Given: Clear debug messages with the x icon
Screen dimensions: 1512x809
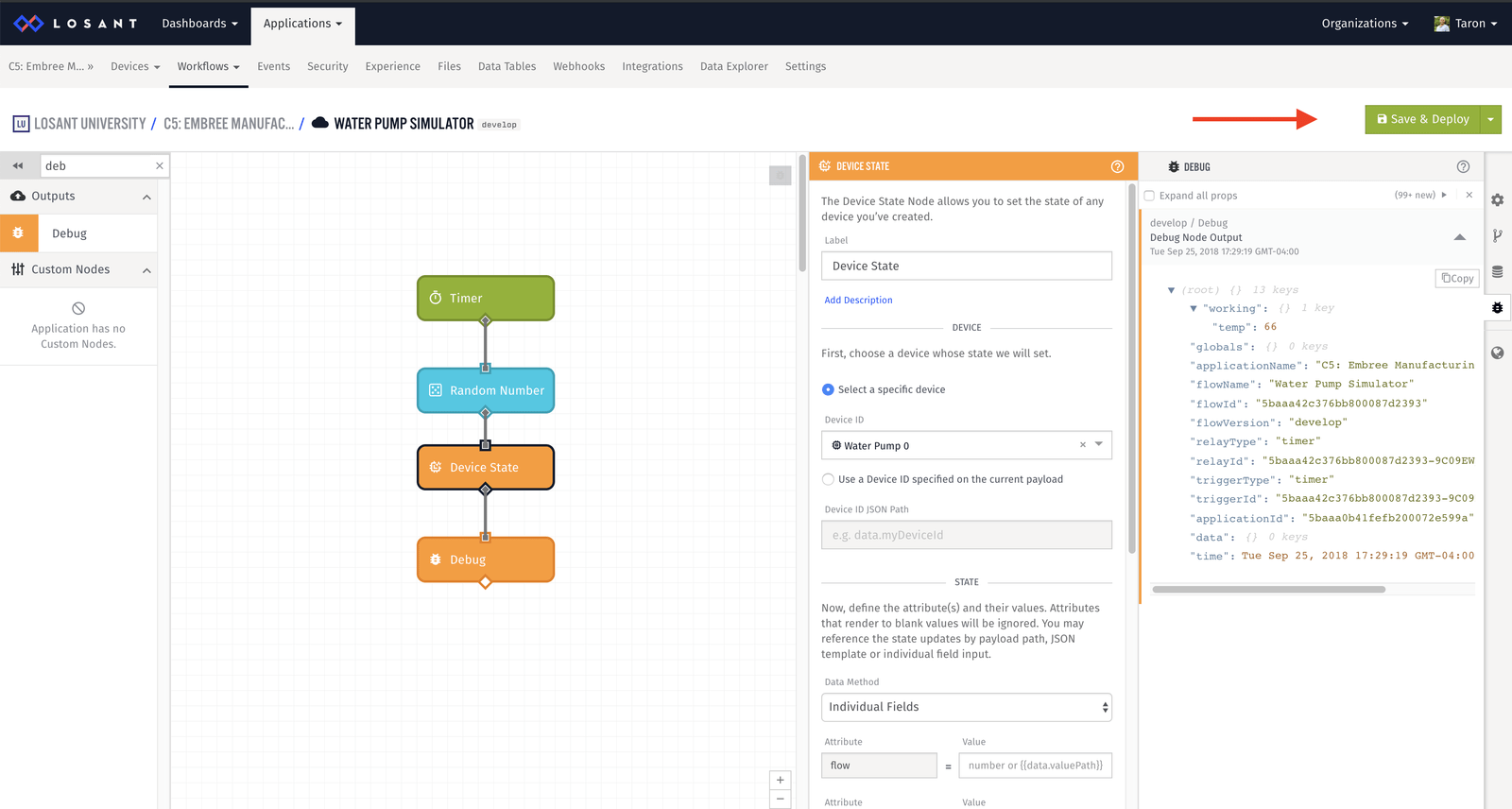Looking at the screenshot, I should coord(1469,195).
